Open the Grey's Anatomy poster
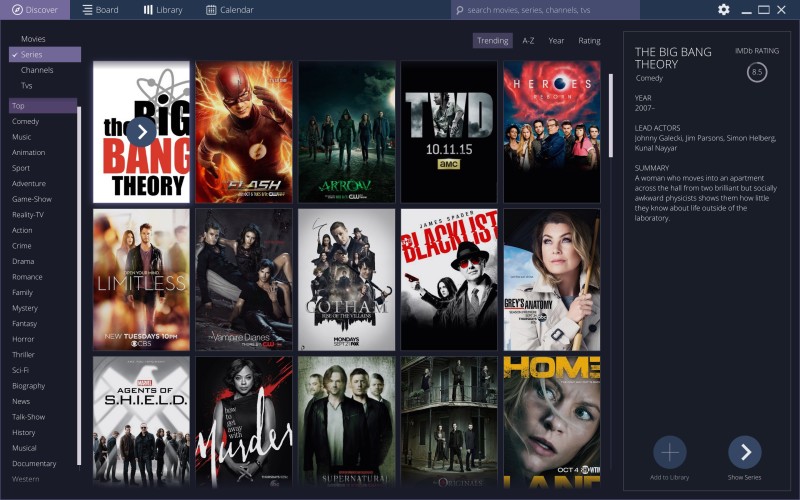The height and width of the screenshot is (500, 800). click(552, 280)
